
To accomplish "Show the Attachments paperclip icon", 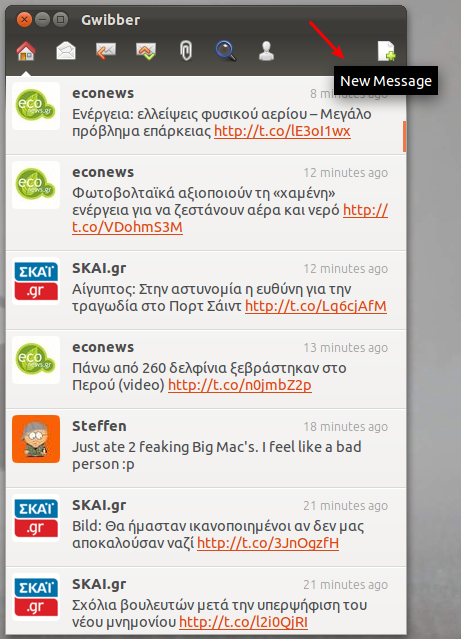I will (x=186, y=51).
